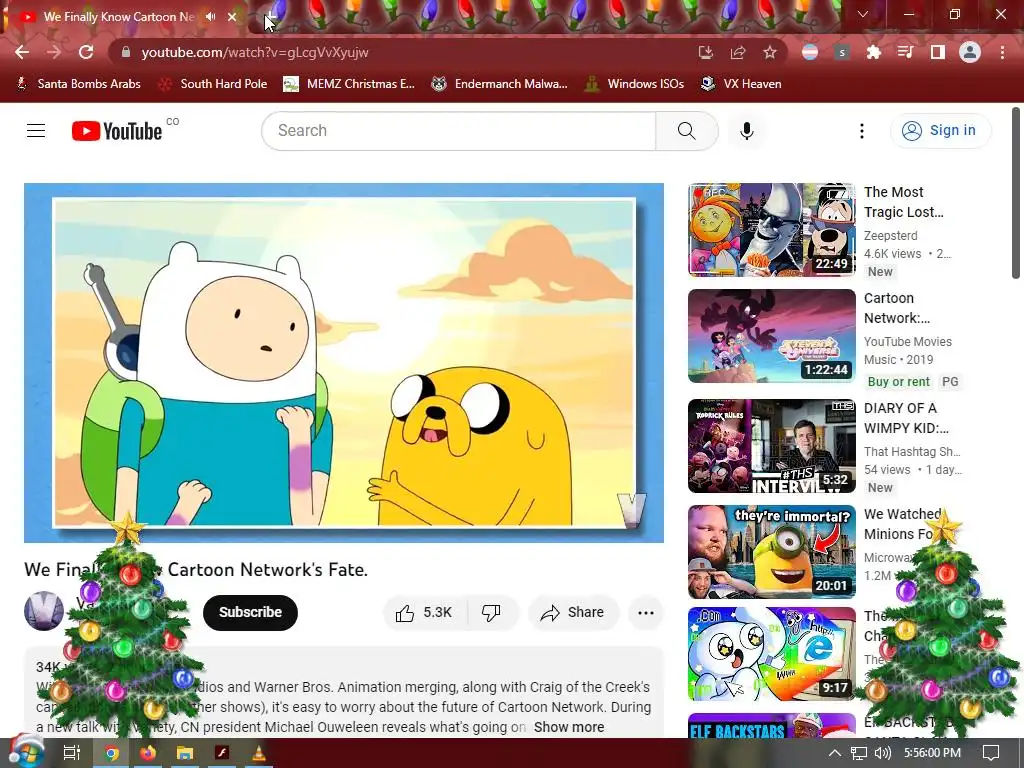Open the media control icon in toolbar

[x=905, y=52]
